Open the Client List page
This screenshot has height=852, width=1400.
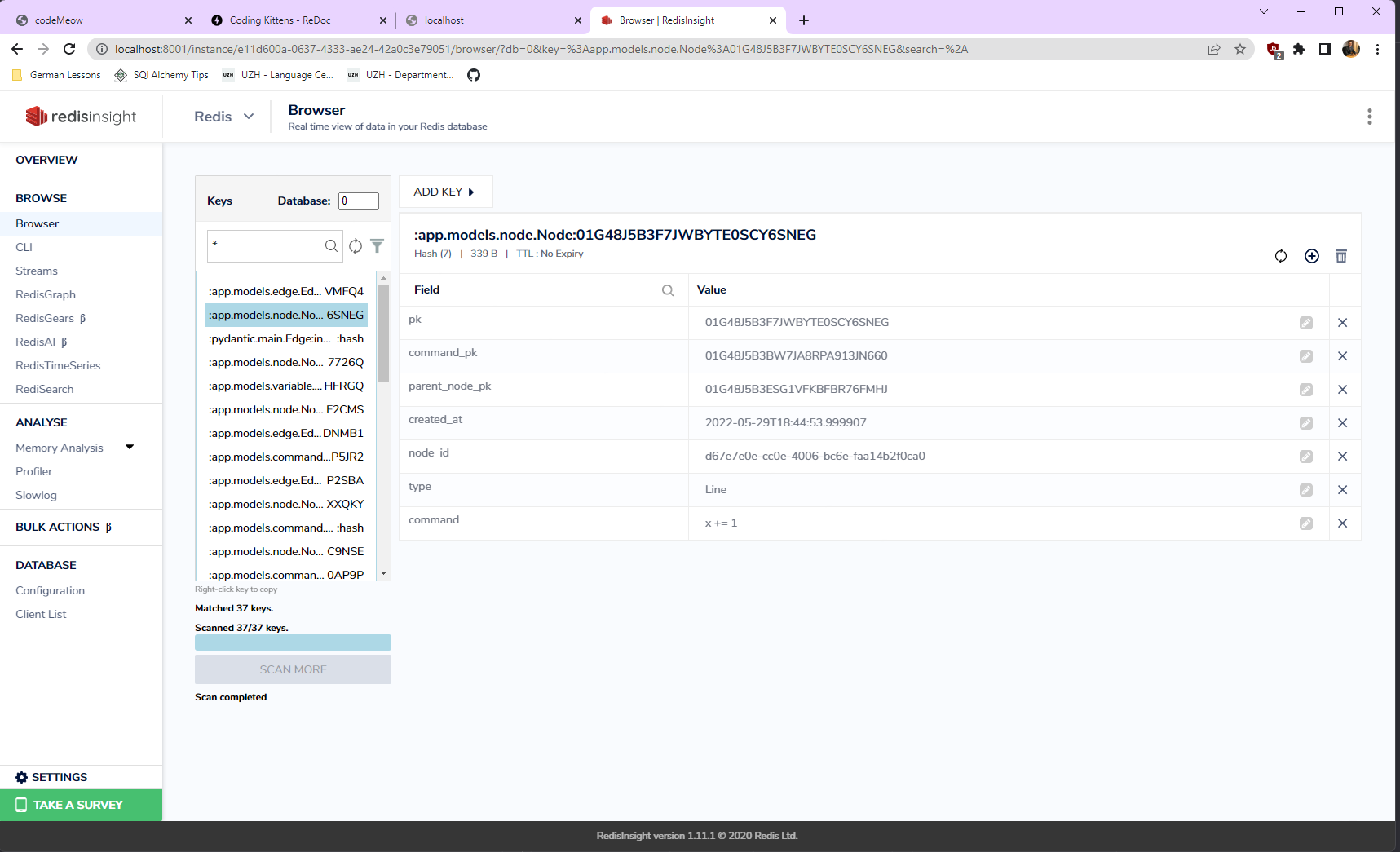tap(41, 614)
